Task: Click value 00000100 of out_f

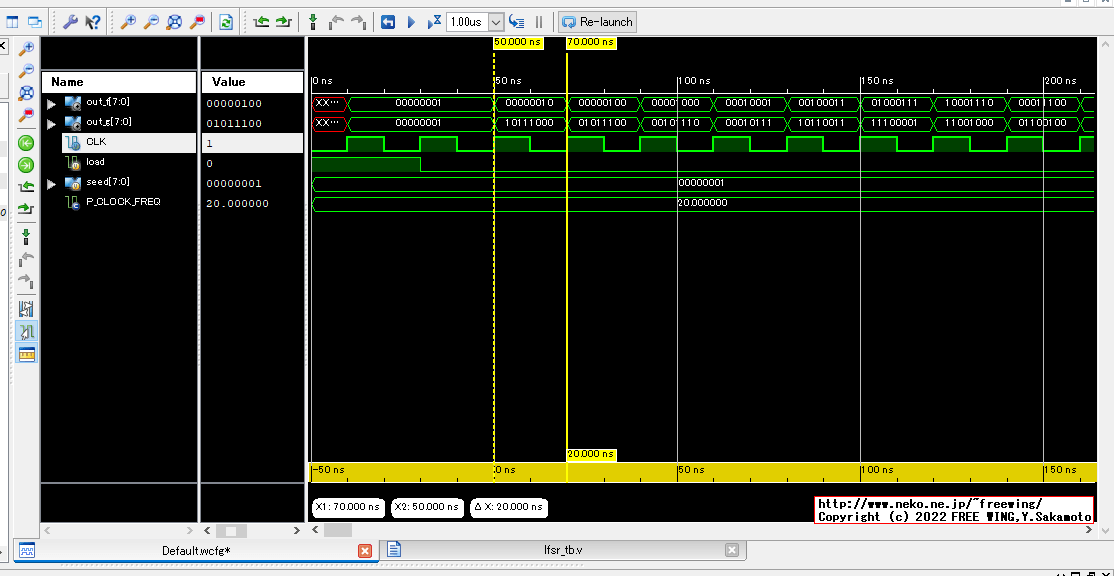Action: click(234, 104)
